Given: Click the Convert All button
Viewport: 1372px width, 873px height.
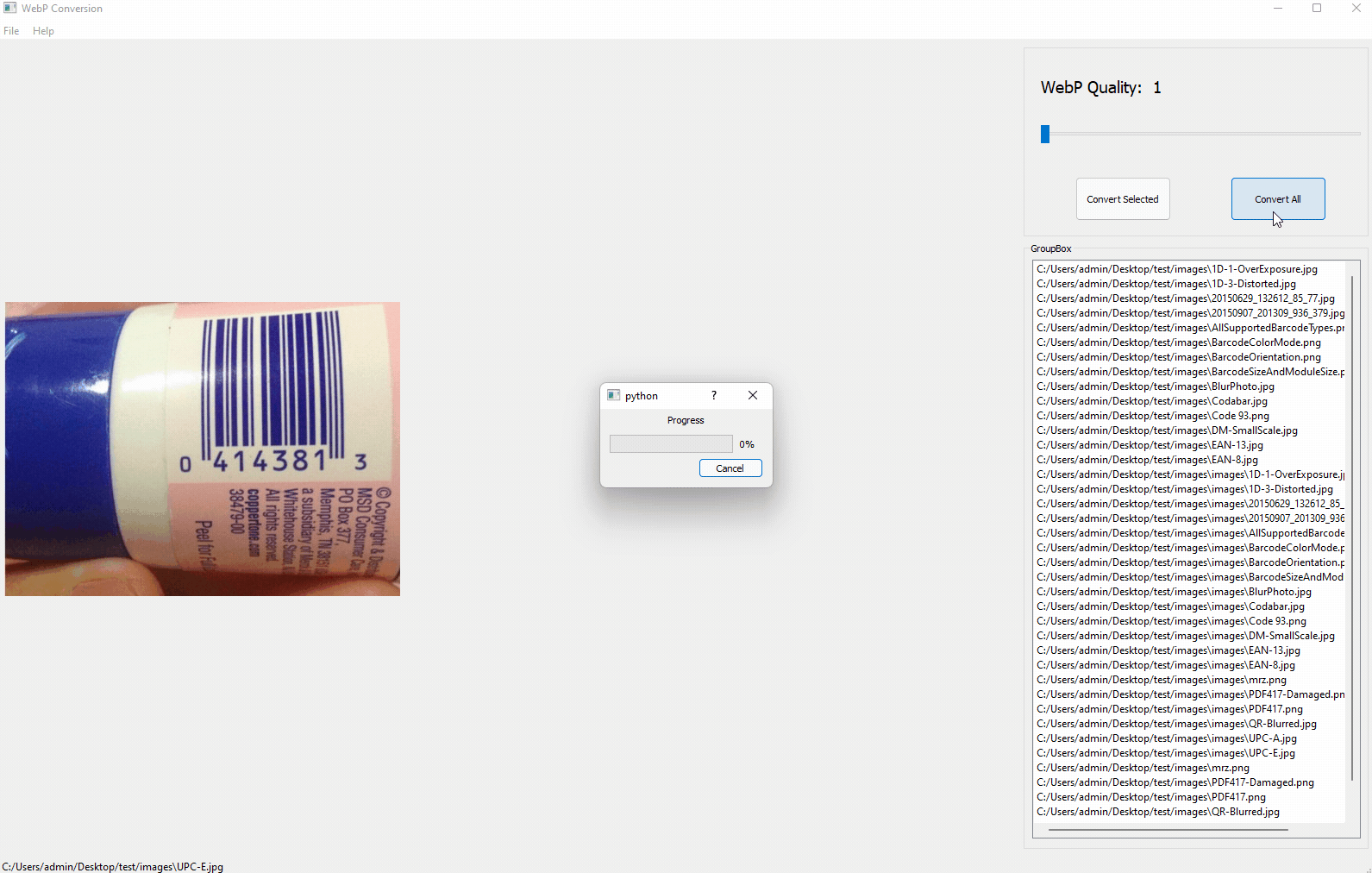Looking at the screenshot, I should point(1277,199).
